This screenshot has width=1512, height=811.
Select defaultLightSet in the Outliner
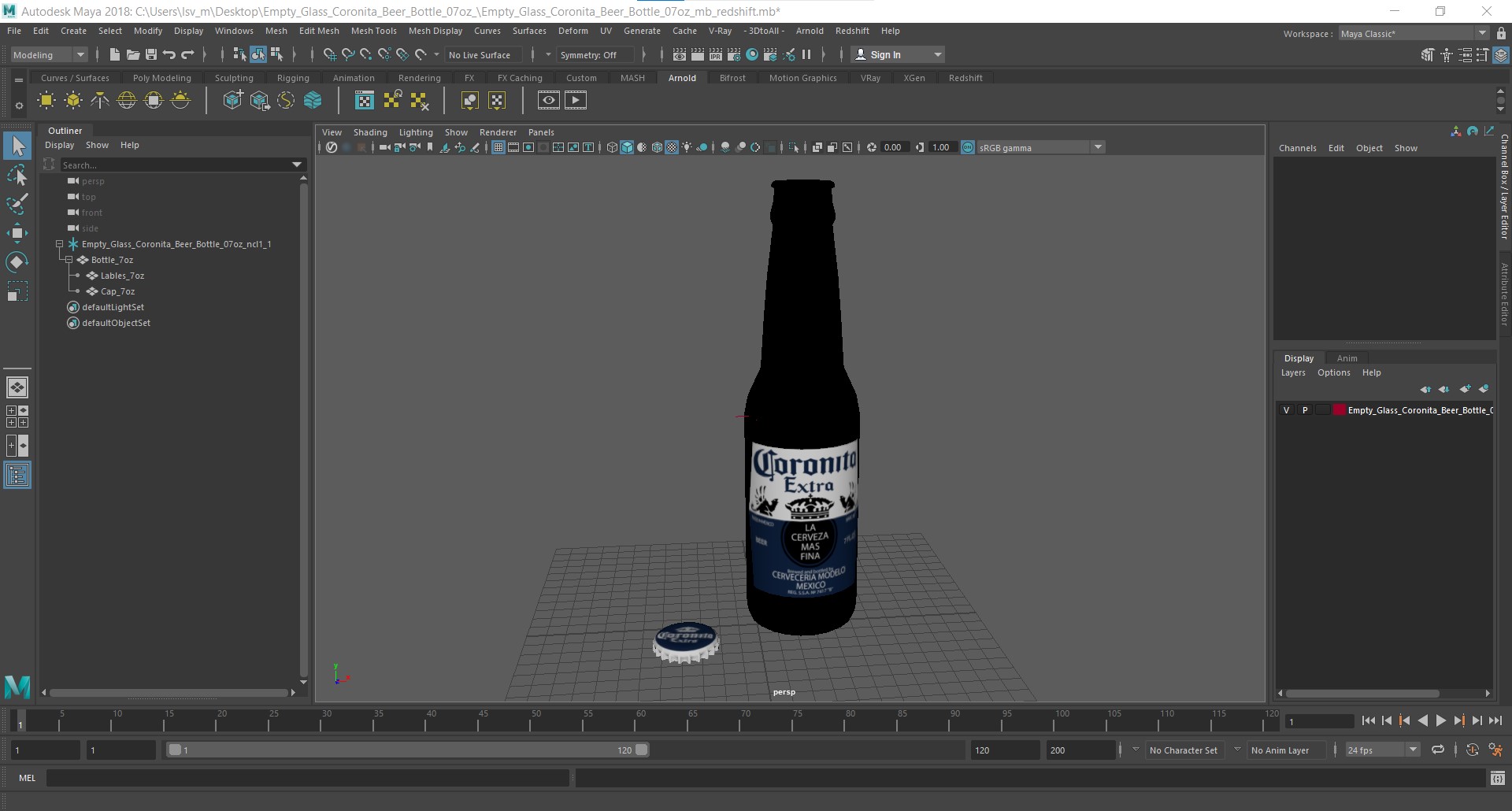click(113, 307)
